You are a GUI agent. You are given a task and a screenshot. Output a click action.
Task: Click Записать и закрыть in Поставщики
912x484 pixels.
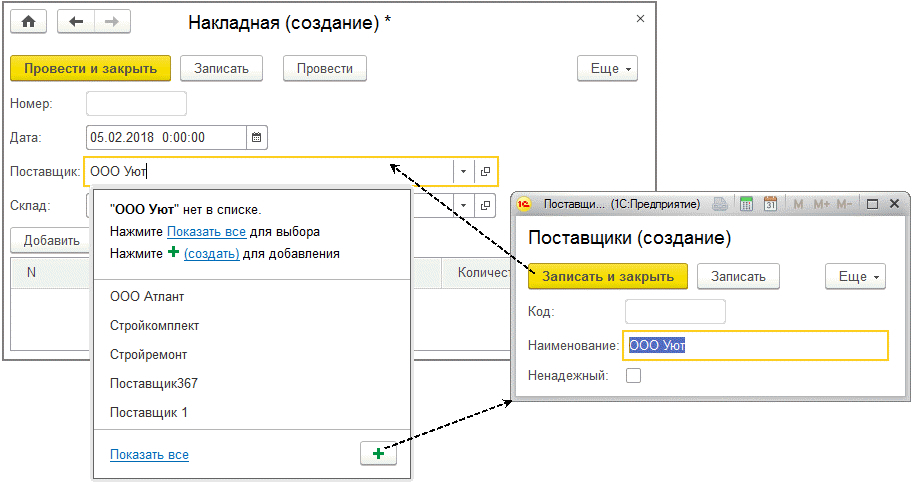[608, 276]
